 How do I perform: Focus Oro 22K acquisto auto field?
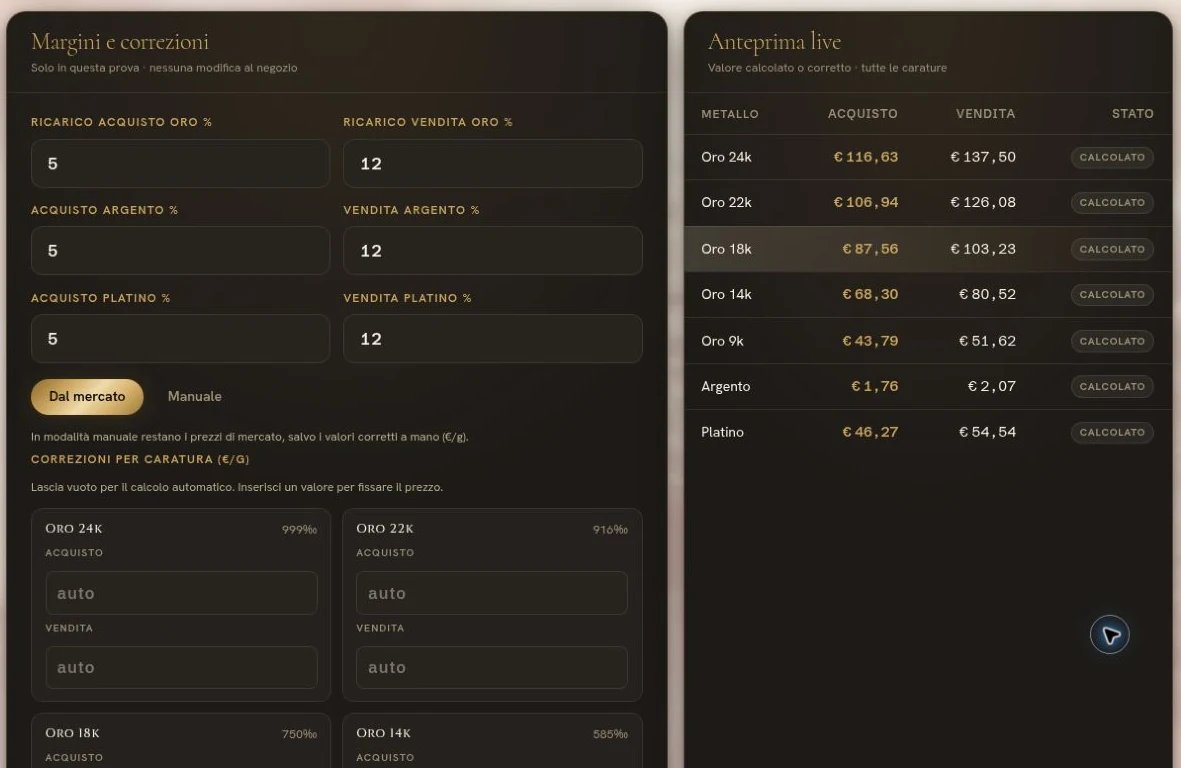pyautogui.click(x=492, y=593)
